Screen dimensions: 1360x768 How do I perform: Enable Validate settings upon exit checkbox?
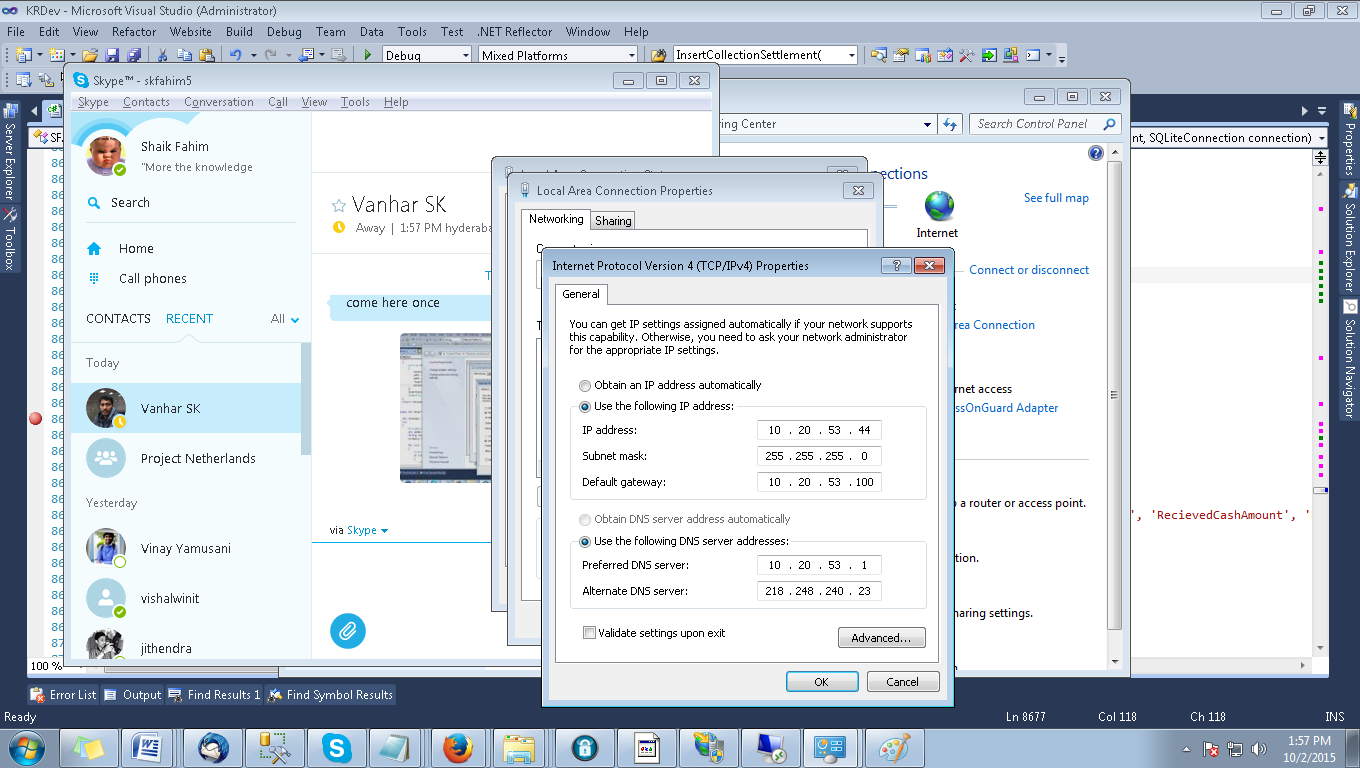(589, 633)
